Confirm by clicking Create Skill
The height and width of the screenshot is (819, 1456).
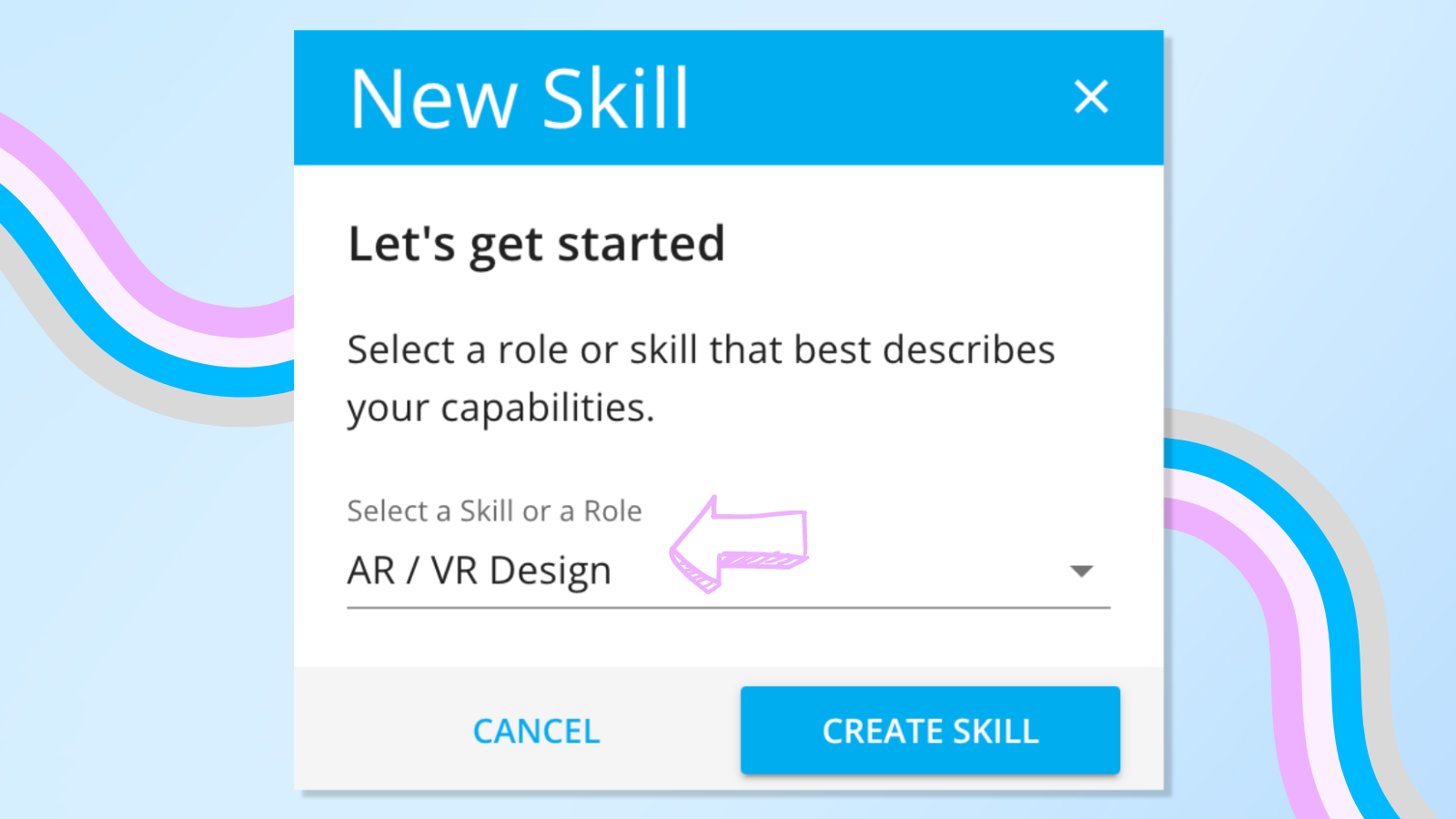point(930,731)
